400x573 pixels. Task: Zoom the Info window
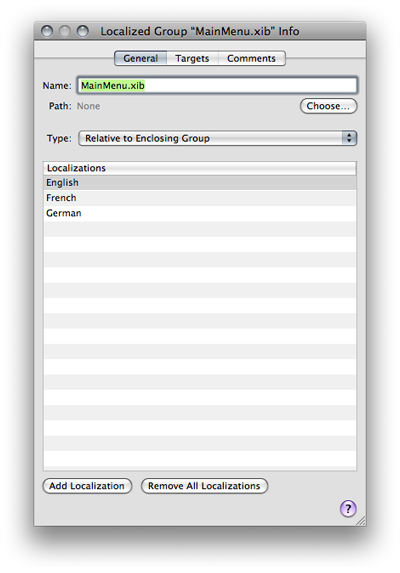(x=83, y=31)
